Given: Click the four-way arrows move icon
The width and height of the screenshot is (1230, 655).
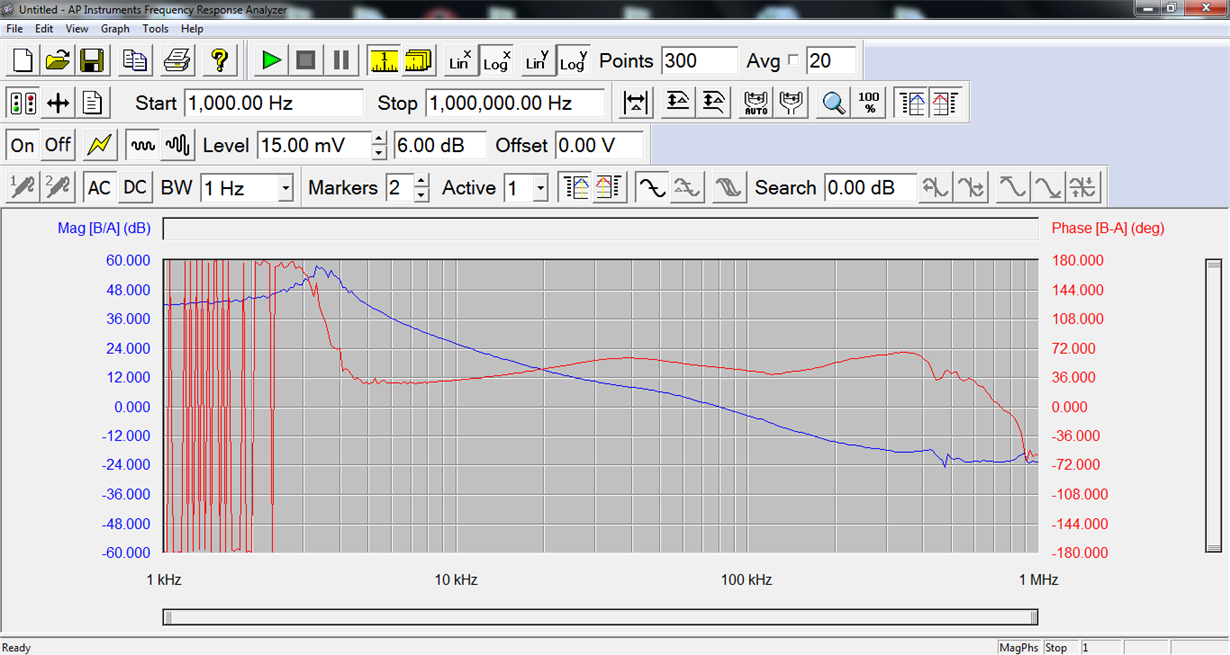Looking at the screenshot, I should click(58, 102).
